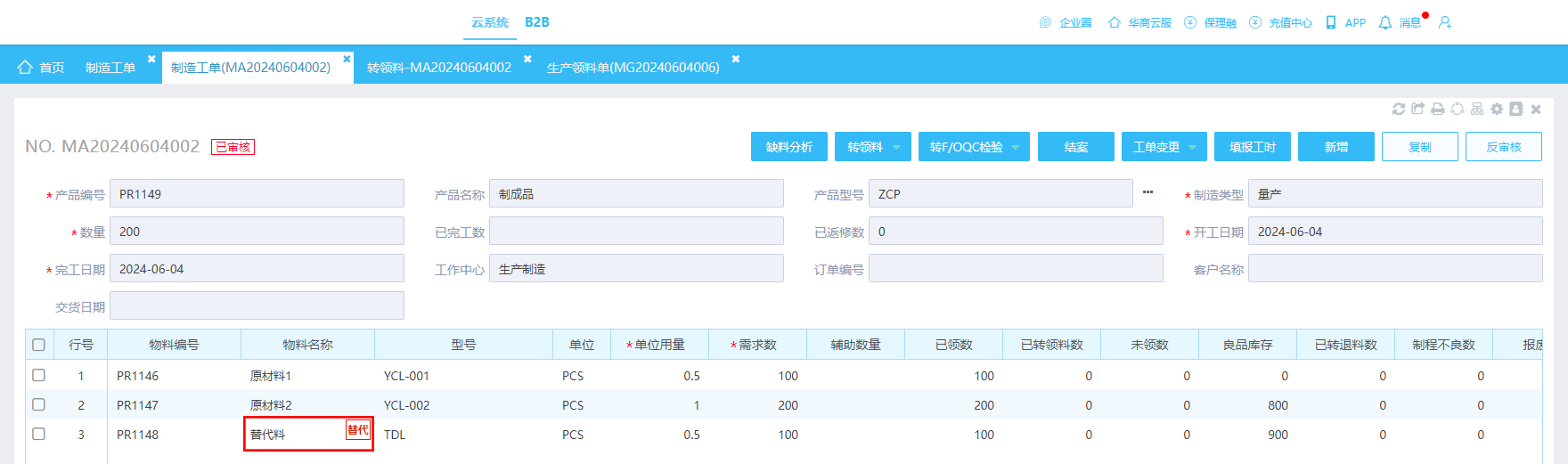Click 良品库存 value 900
Screen dimensions: 1568x464
click(x=1278, y=435)
